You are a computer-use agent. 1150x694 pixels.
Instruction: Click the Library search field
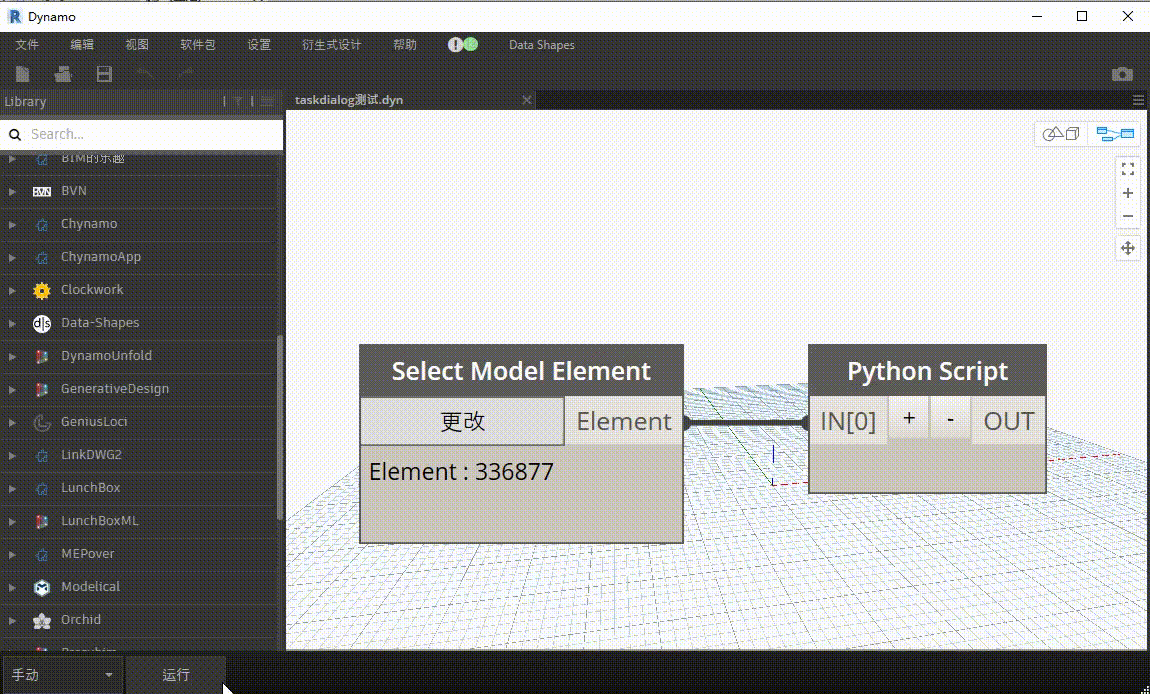coord(142,134)
